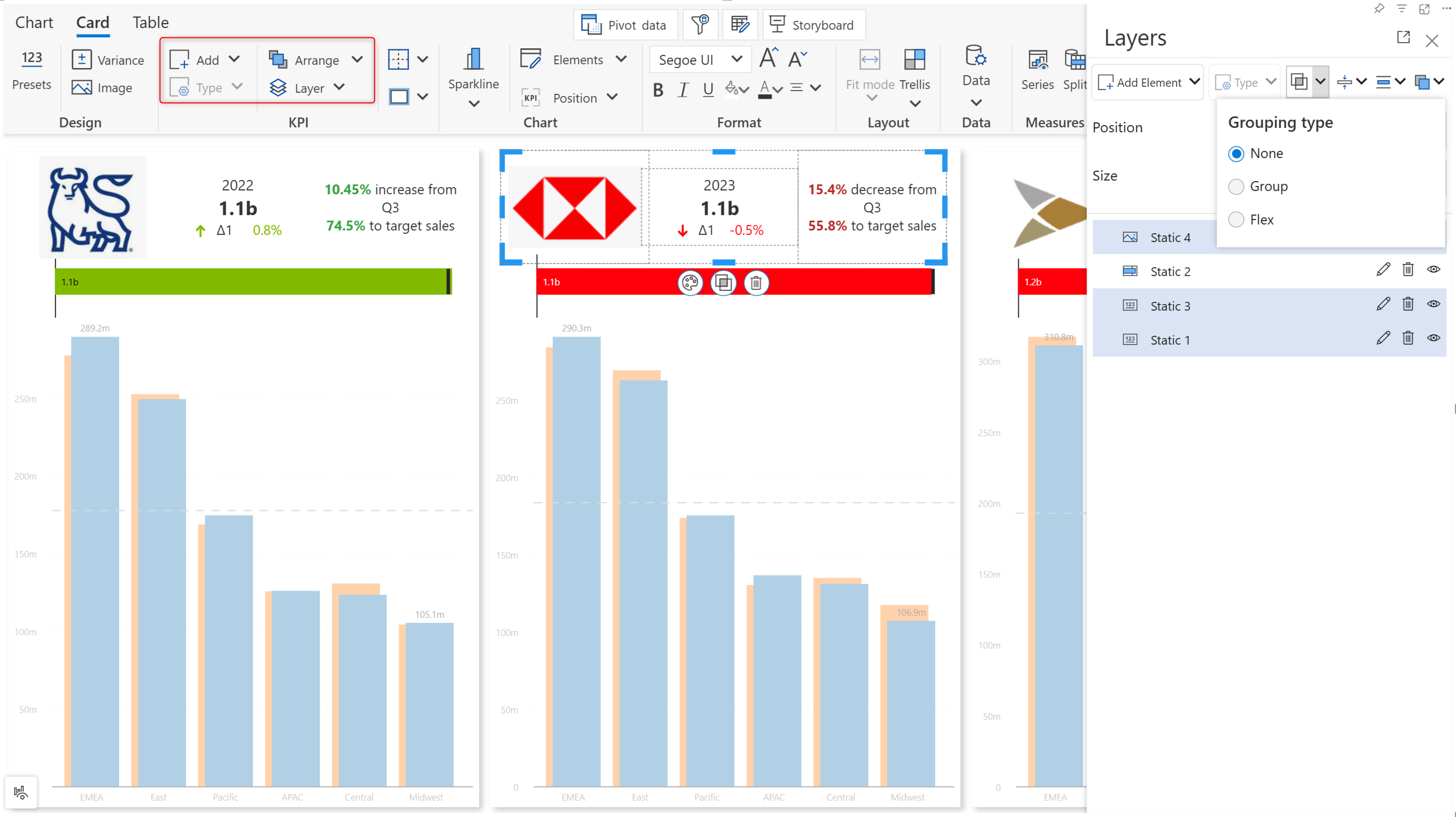
Task: Click the focus mode icon
Action: (x=1424, y=8)
